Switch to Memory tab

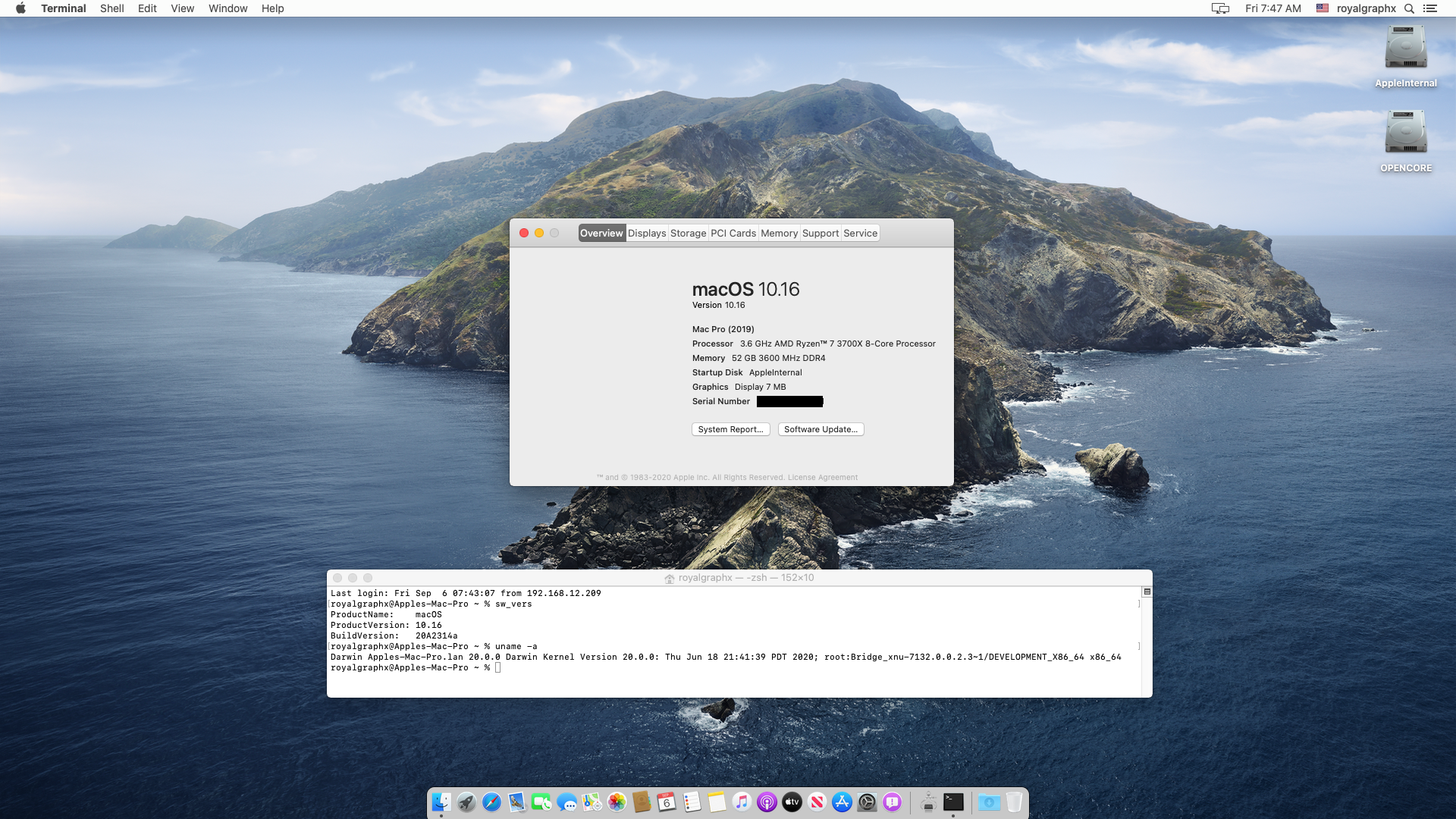click(780, 233)
